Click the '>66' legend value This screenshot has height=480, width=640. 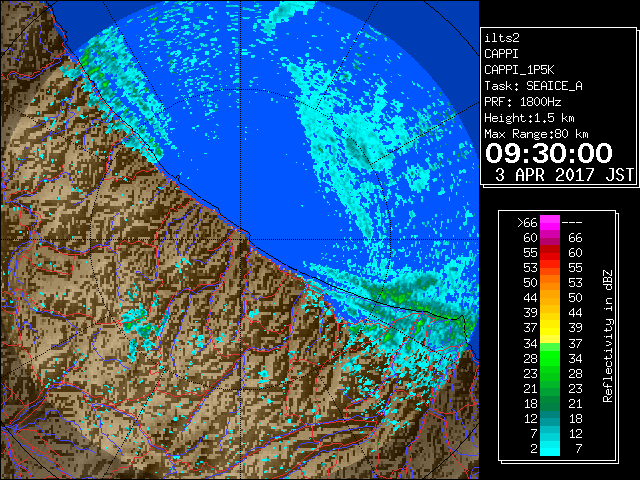point(528,223)
